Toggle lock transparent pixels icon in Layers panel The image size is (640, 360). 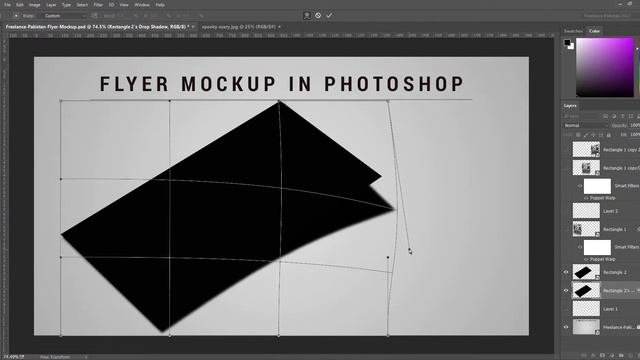(x=578, y=135)
